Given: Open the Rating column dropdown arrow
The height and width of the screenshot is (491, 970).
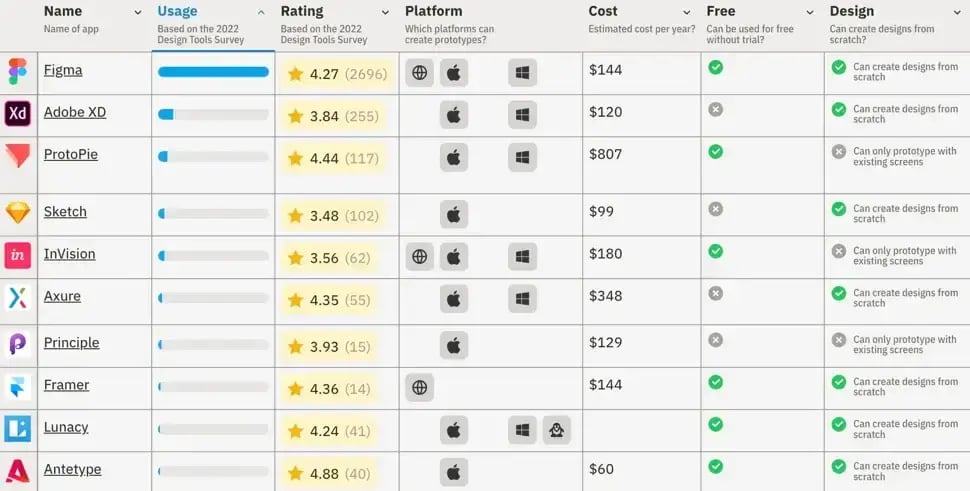Looking at the screenshot, I should (385, 12).
